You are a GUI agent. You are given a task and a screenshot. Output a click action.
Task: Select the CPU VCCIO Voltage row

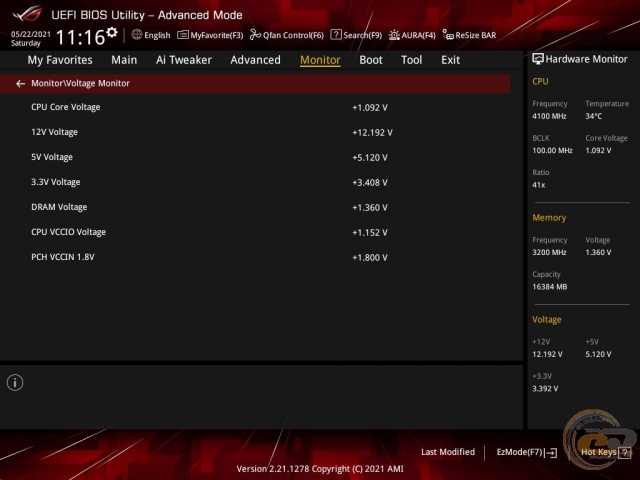click(255, 232)
